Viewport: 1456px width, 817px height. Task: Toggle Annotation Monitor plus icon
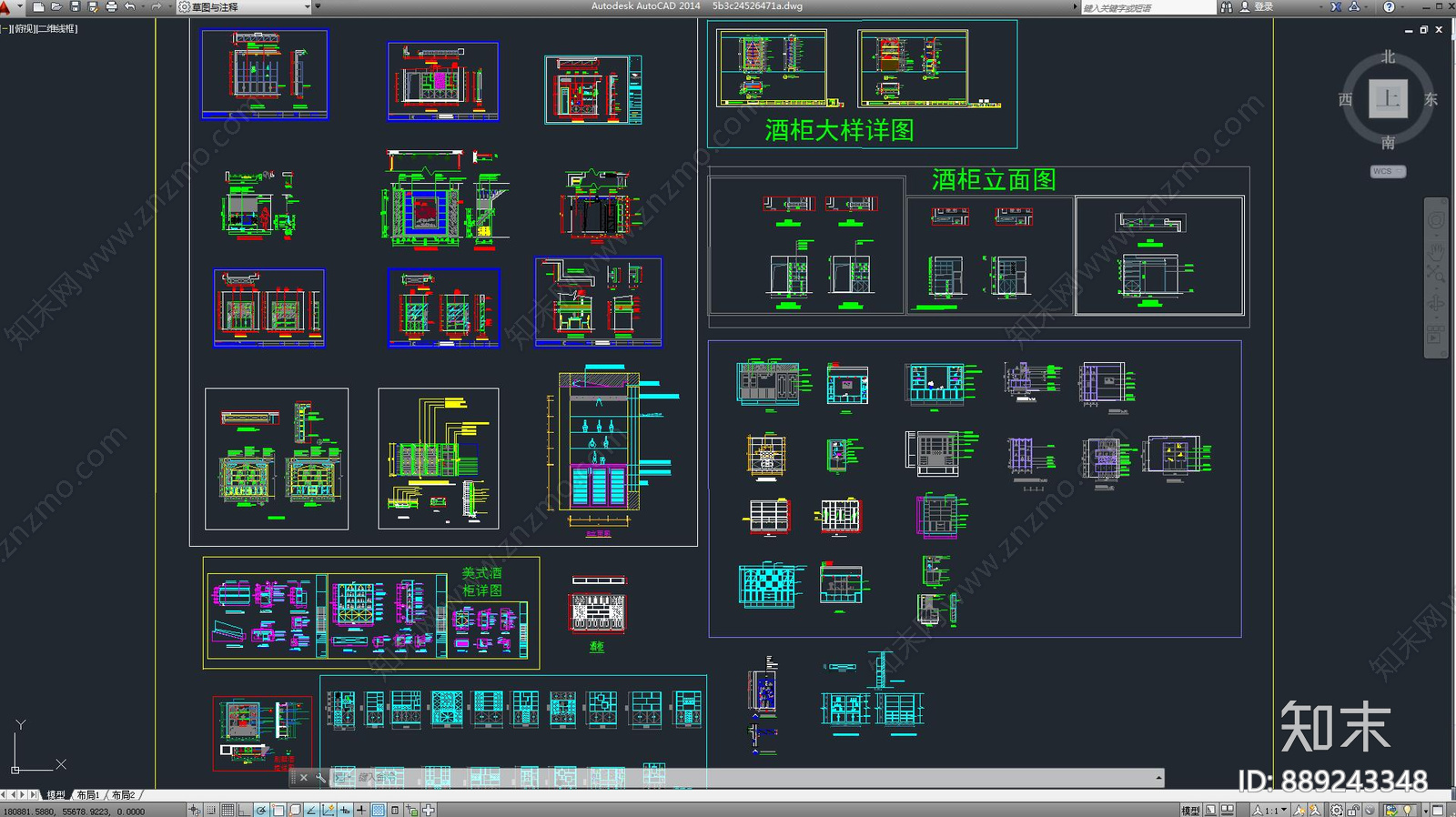tap(429, 810)
